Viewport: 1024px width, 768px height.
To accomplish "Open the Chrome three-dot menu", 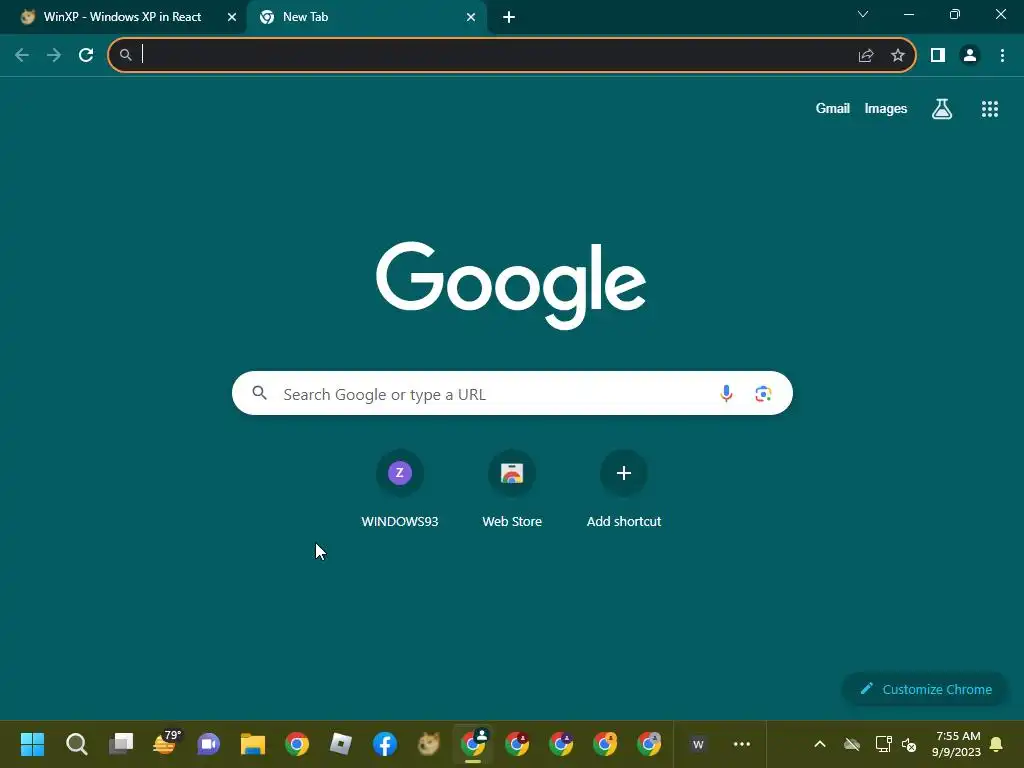I will (x=1002, y=56).
